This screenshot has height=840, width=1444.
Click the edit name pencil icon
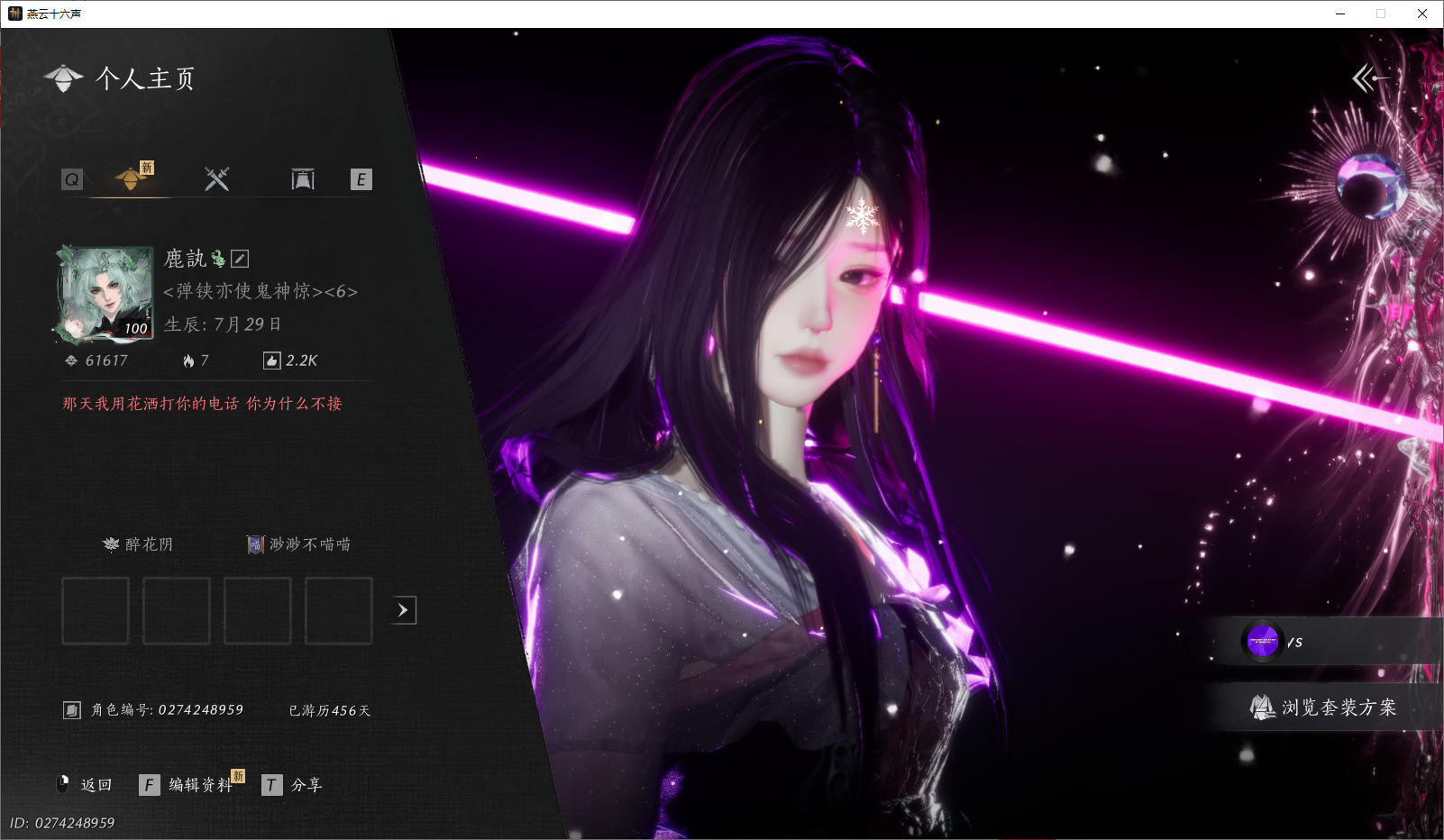[240, 260]
